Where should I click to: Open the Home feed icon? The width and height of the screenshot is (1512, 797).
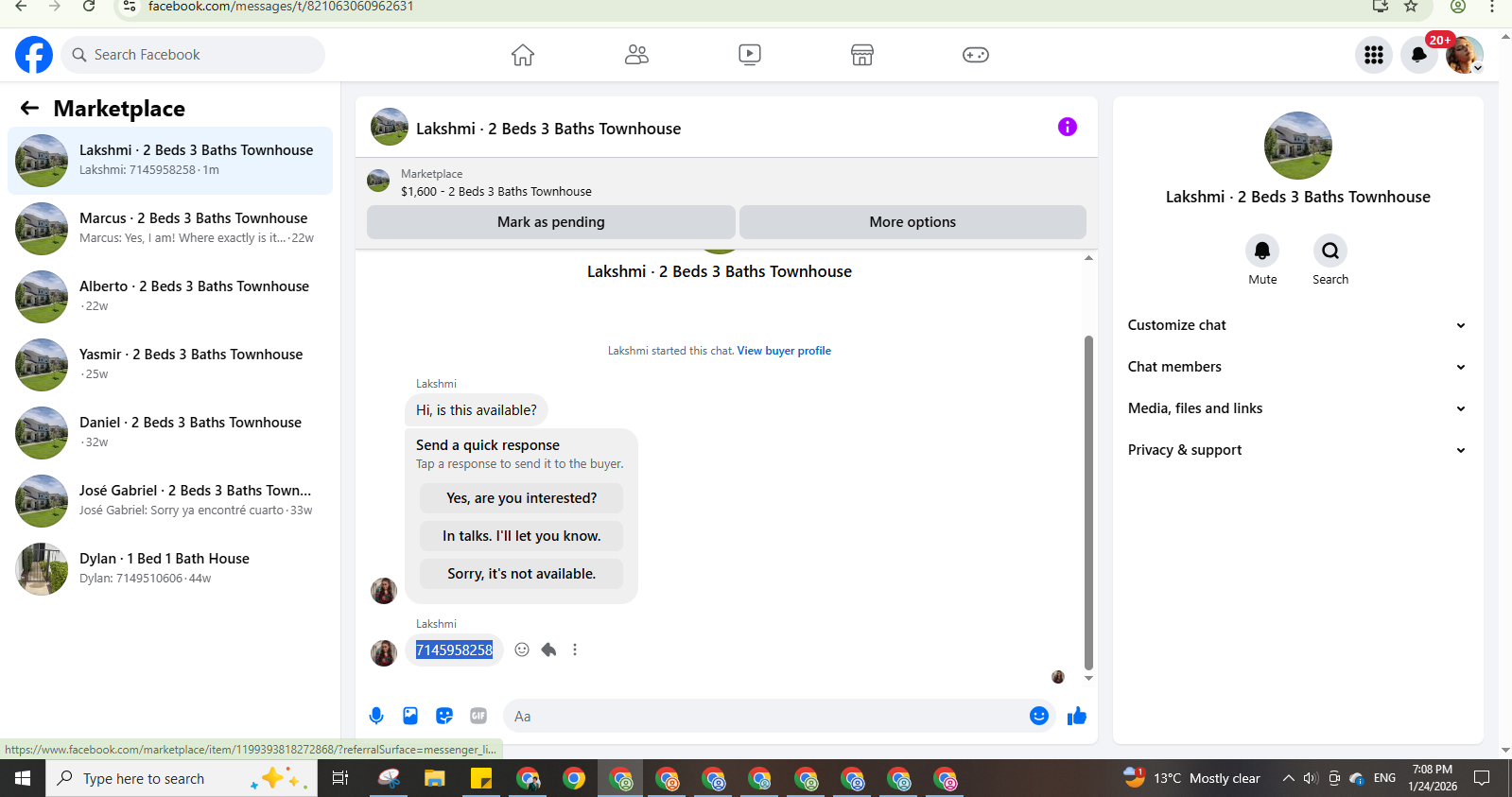pos(523,55)
